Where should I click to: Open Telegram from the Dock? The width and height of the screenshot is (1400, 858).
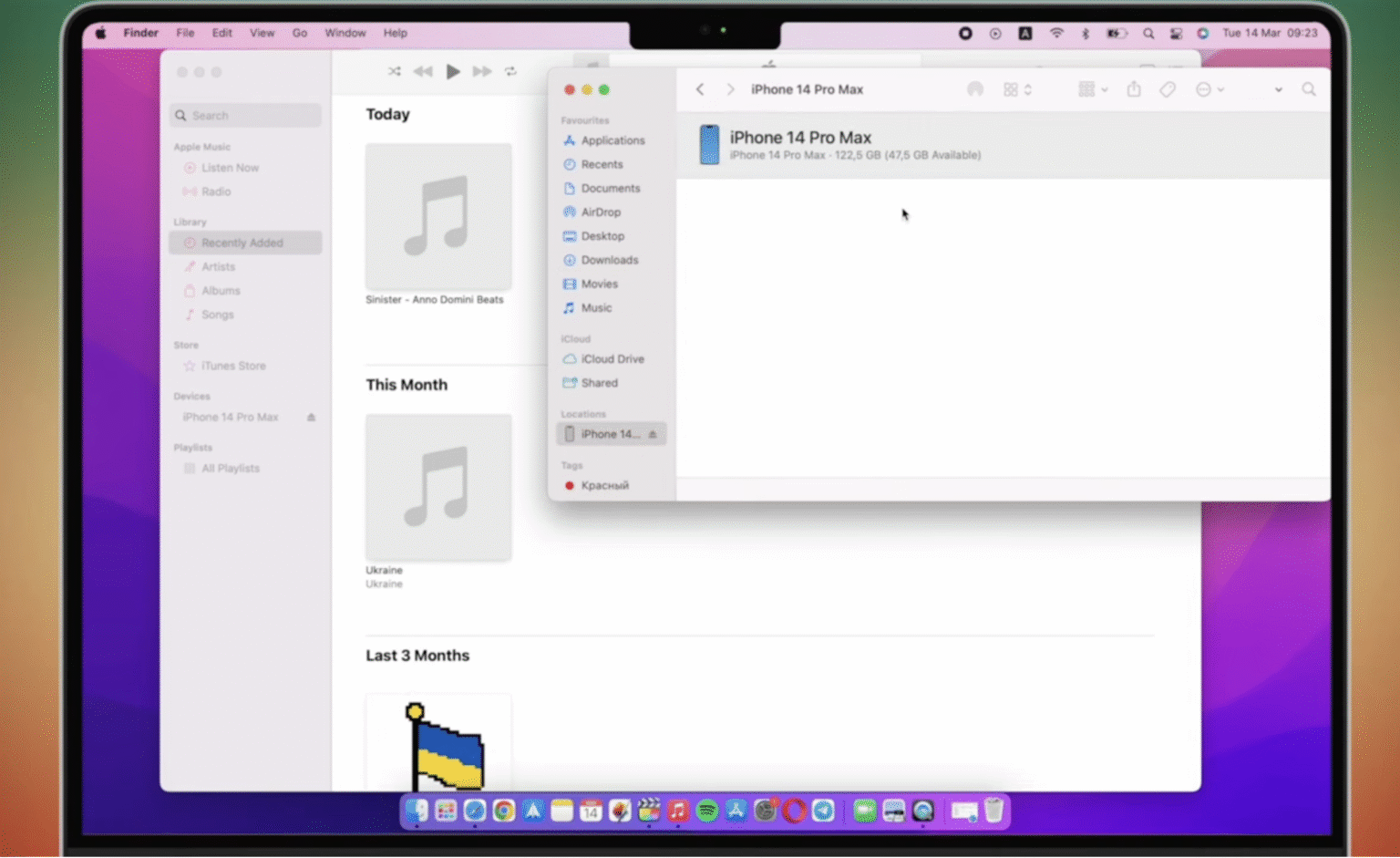pos(824,811)
